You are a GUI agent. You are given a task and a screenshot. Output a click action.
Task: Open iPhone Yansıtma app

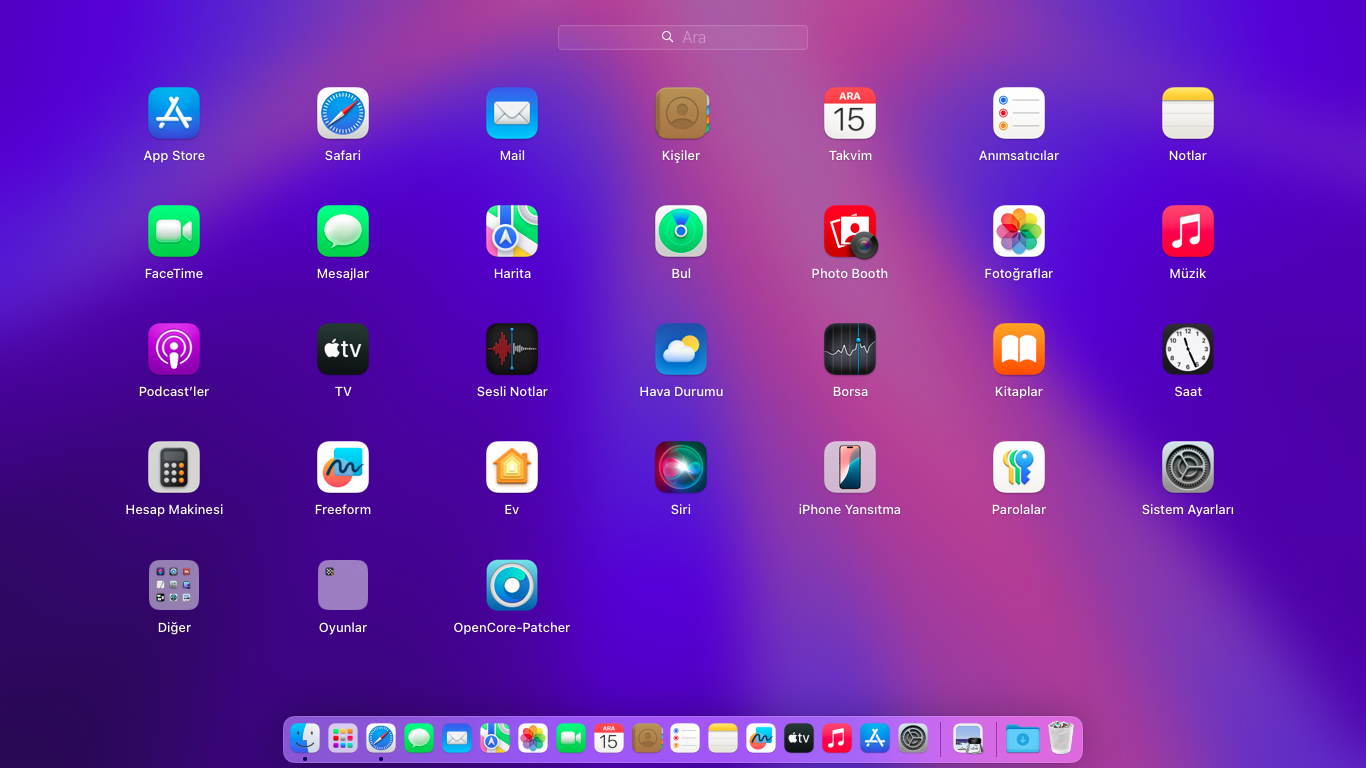tap(849, 467)
